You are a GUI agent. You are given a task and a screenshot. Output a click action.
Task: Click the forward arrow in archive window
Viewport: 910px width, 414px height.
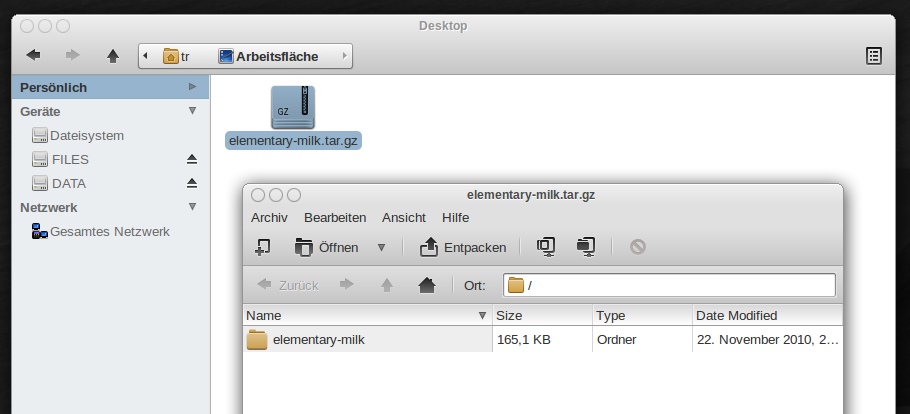tap(347, 285)
